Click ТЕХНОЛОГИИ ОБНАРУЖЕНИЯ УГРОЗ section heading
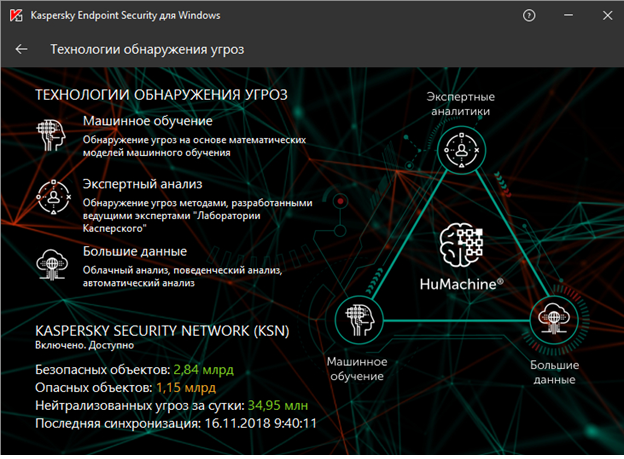This screenshot has height=459, width=624. 161,95
